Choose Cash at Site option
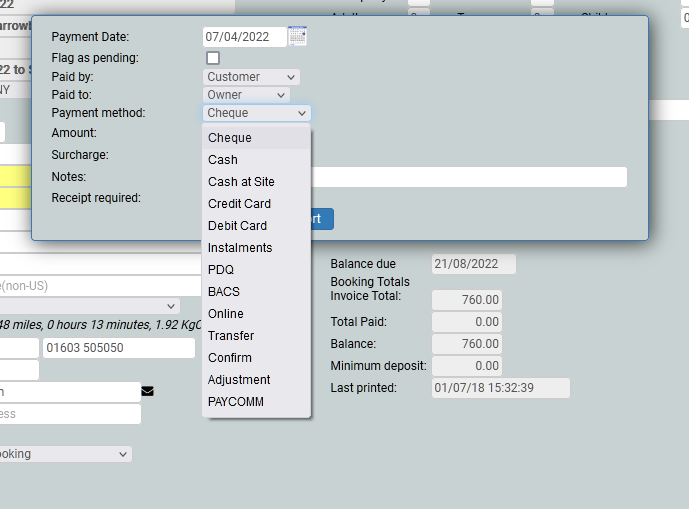The image size is (689, 509). tap(241, 182)
